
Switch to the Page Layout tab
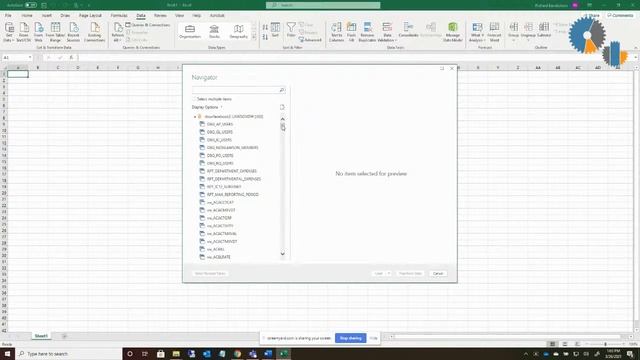pos(90,16)
